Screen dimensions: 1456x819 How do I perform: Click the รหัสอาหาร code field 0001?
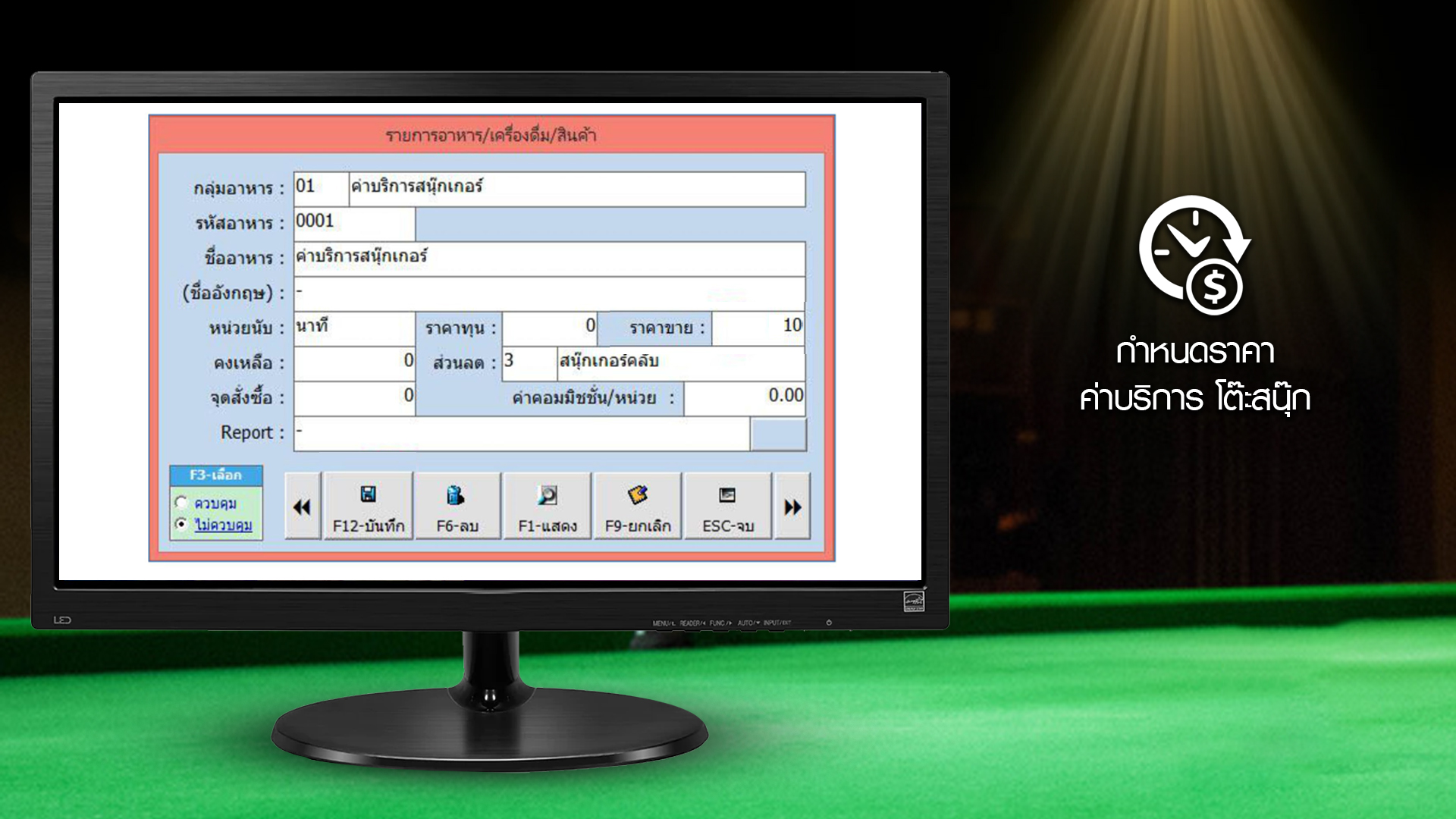point(353,223)
